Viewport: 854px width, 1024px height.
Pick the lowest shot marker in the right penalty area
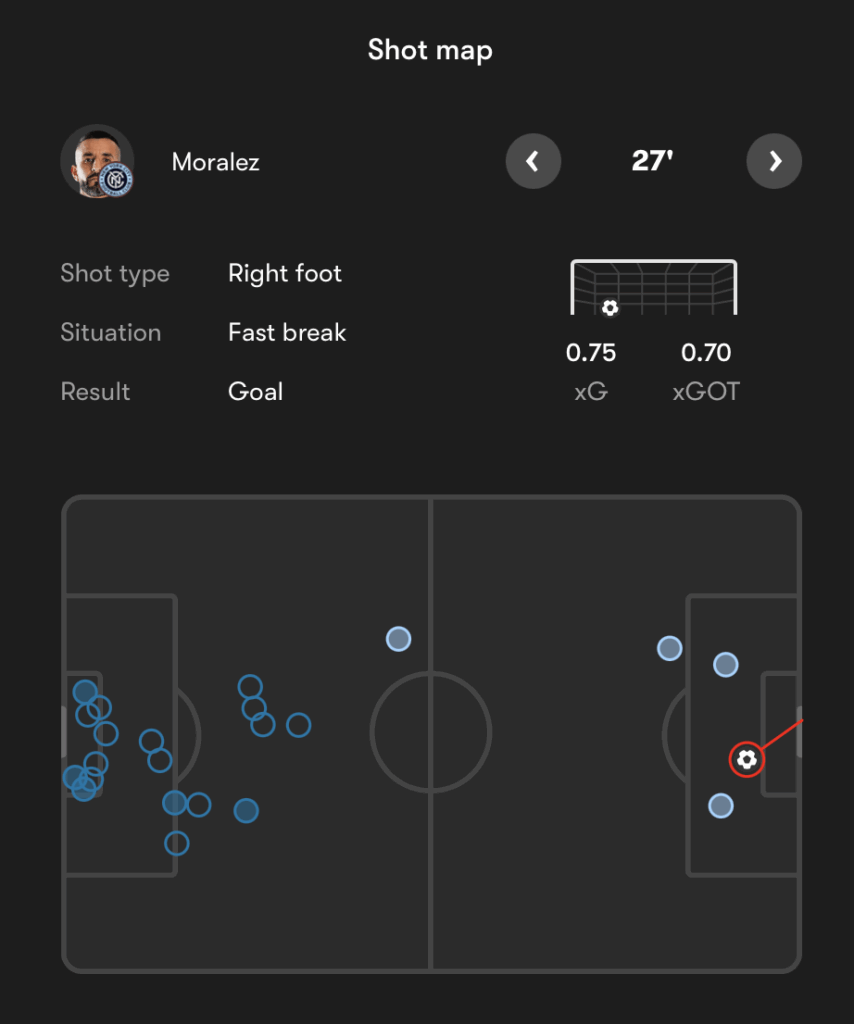721,806
